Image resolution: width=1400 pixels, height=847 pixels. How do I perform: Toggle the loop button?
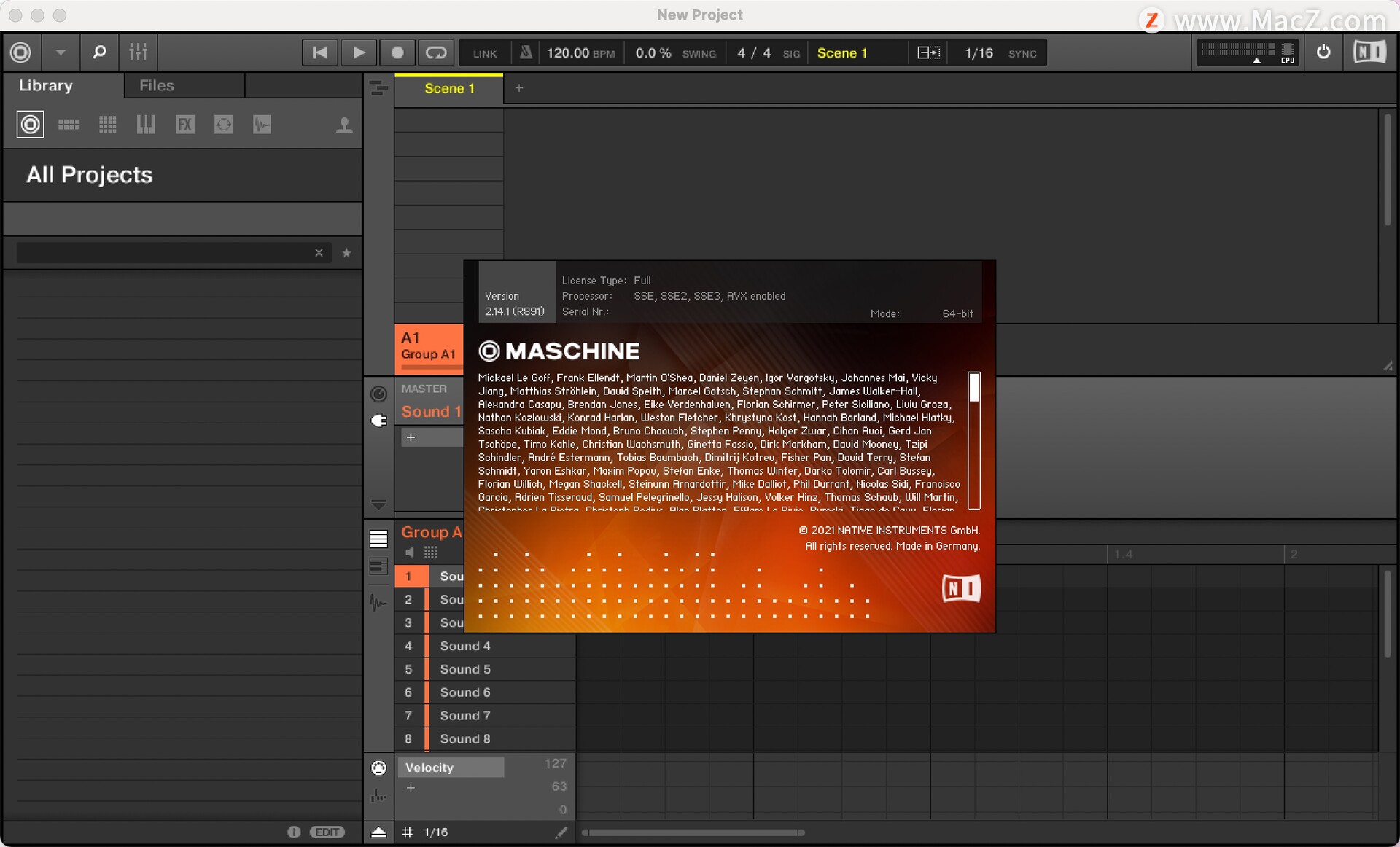point(436,52)
